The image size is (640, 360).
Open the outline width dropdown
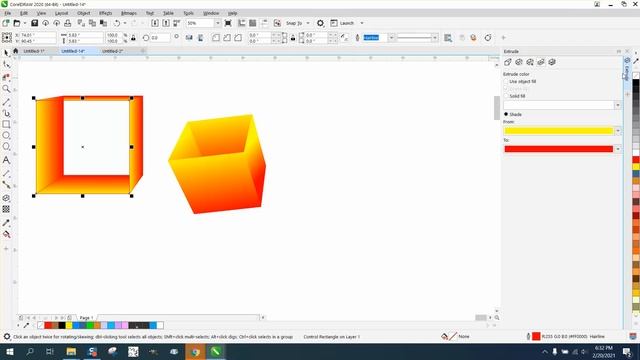pyautogui.click(x=391, y=38)
